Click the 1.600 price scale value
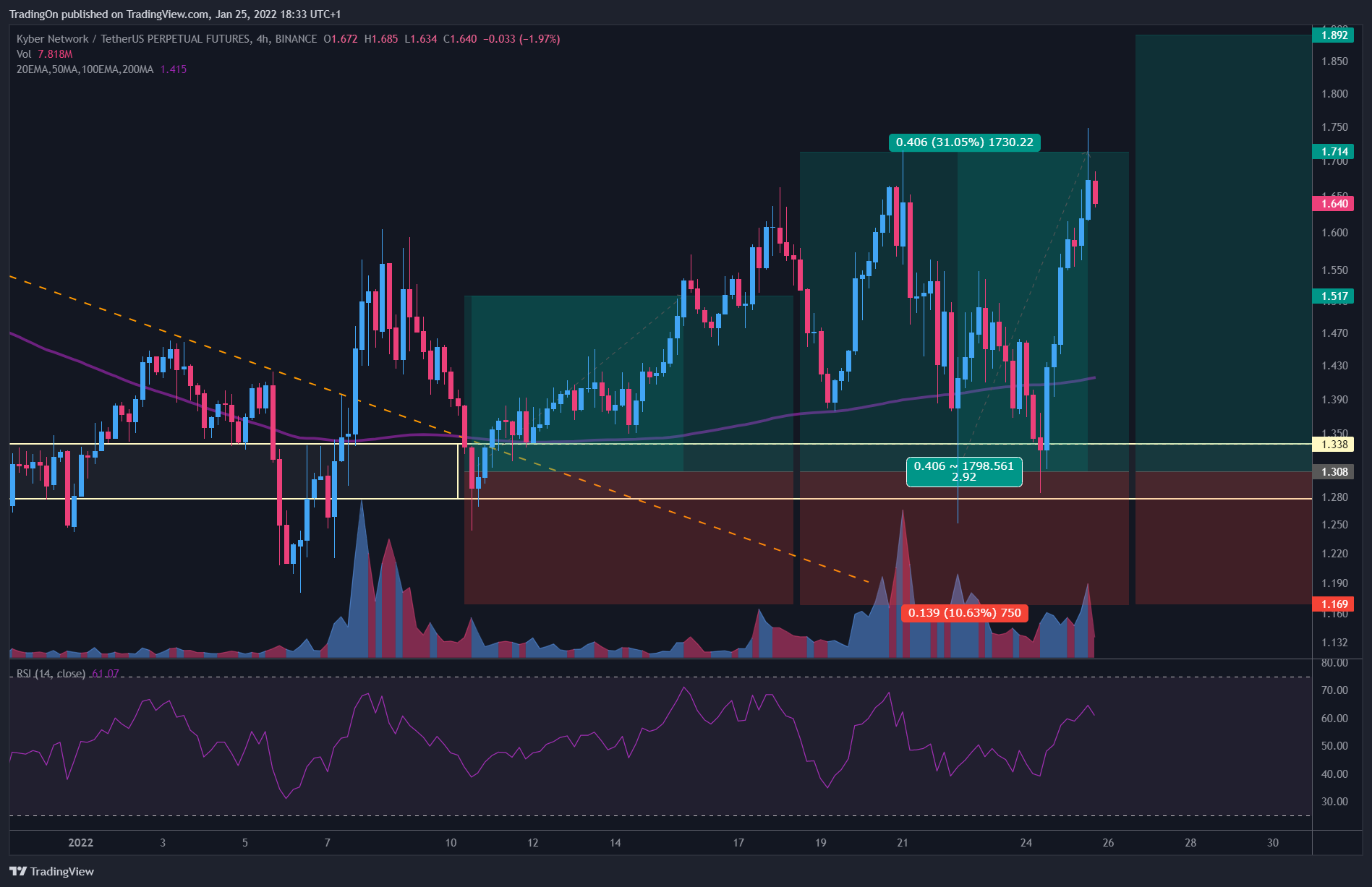Image resolution: width=1372 pixels, height=887 pixels. (1334, 233)
